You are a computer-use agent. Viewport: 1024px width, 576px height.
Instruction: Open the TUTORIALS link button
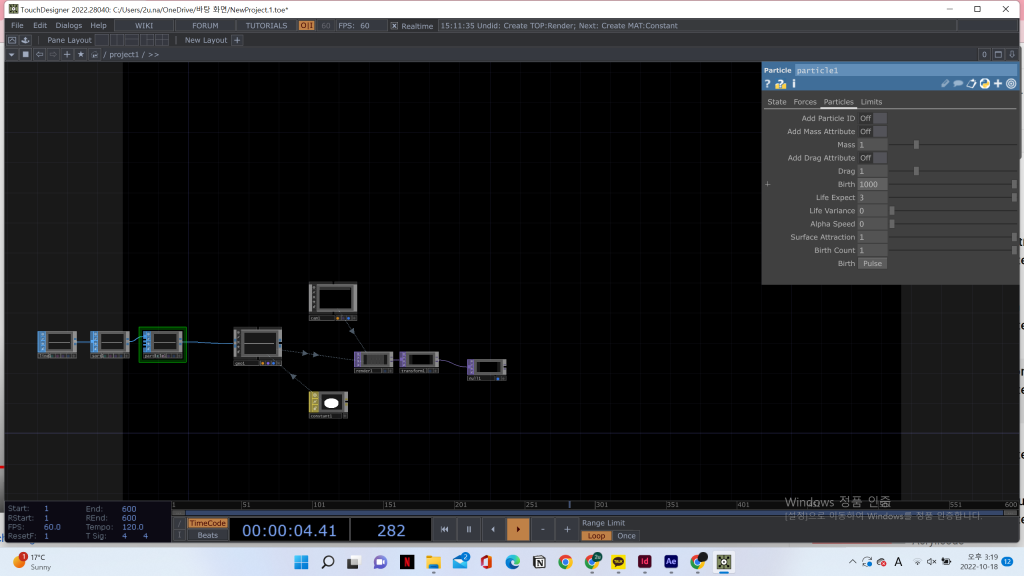[x=266, y=25]
